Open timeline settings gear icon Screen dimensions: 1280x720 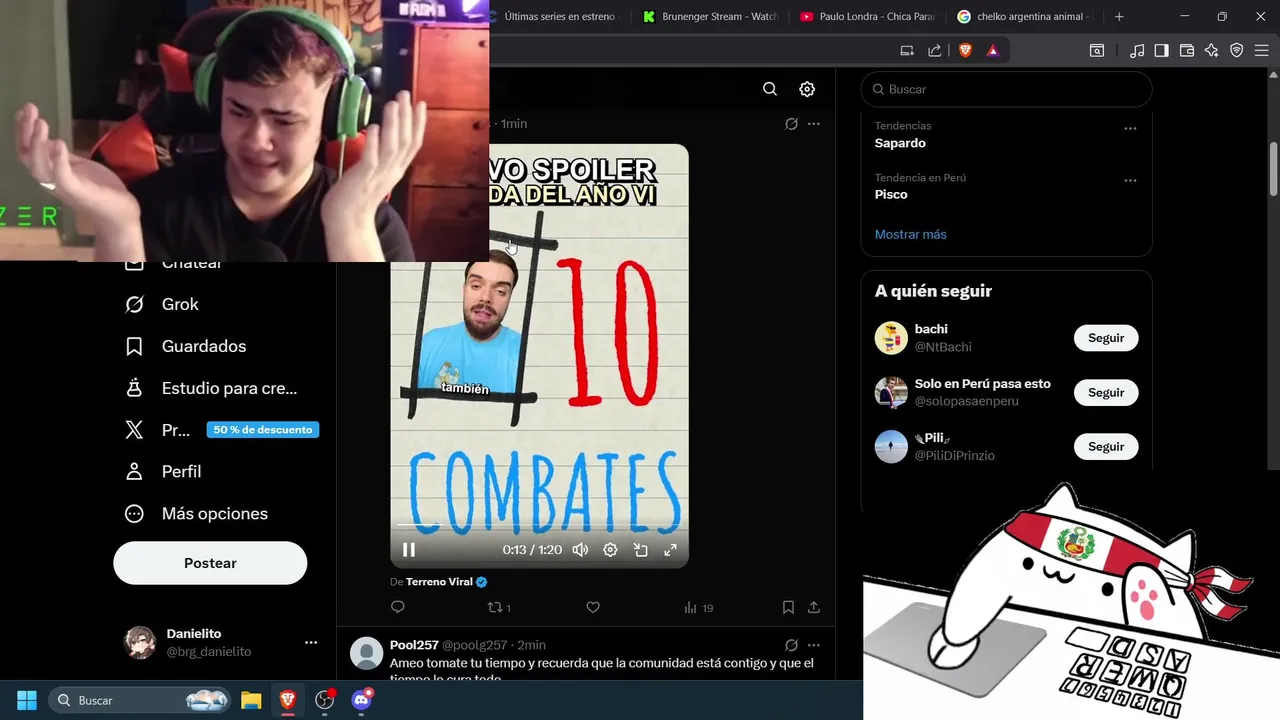807,89
